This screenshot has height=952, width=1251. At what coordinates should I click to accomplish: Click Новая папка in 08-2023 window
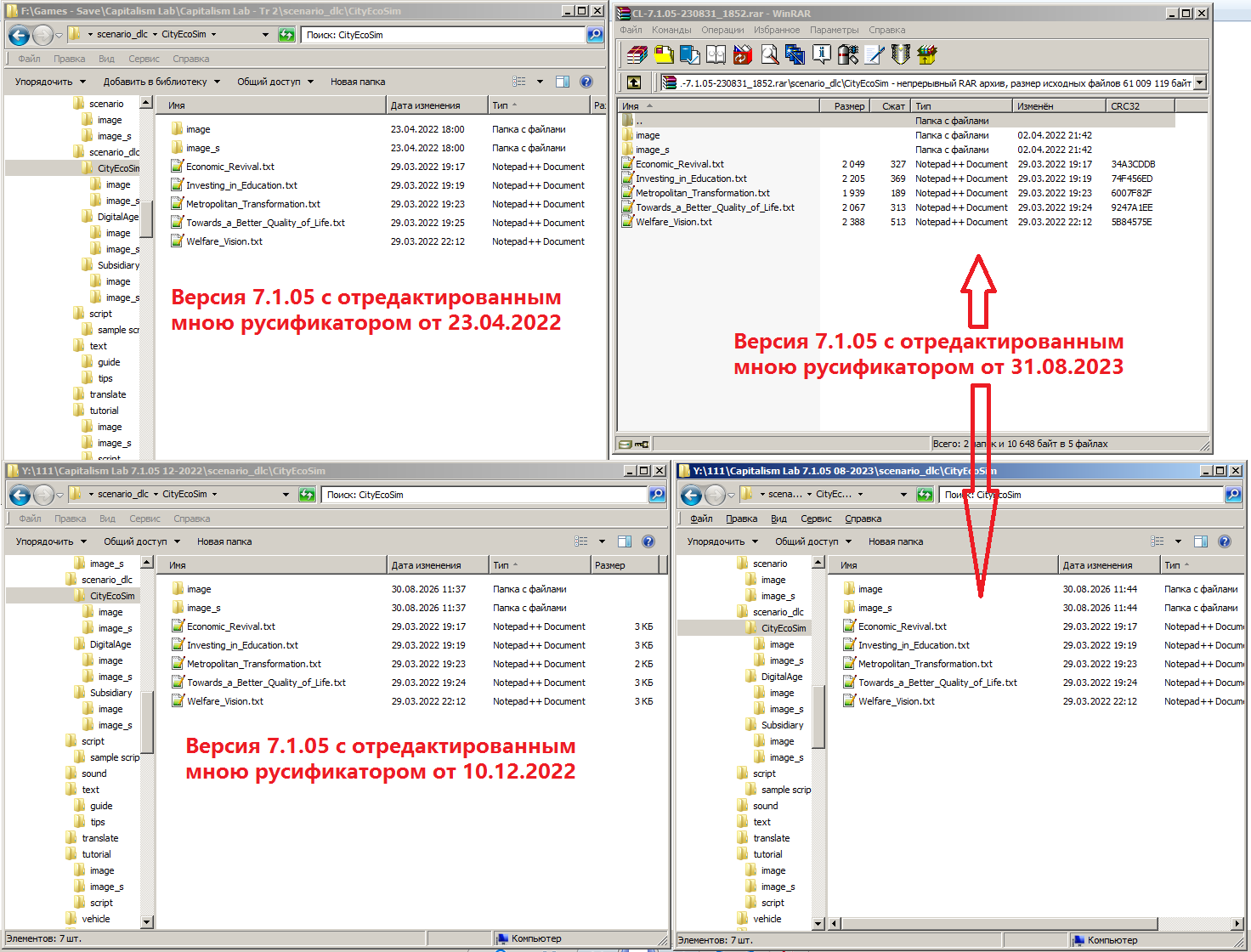(x=896, y=541)
